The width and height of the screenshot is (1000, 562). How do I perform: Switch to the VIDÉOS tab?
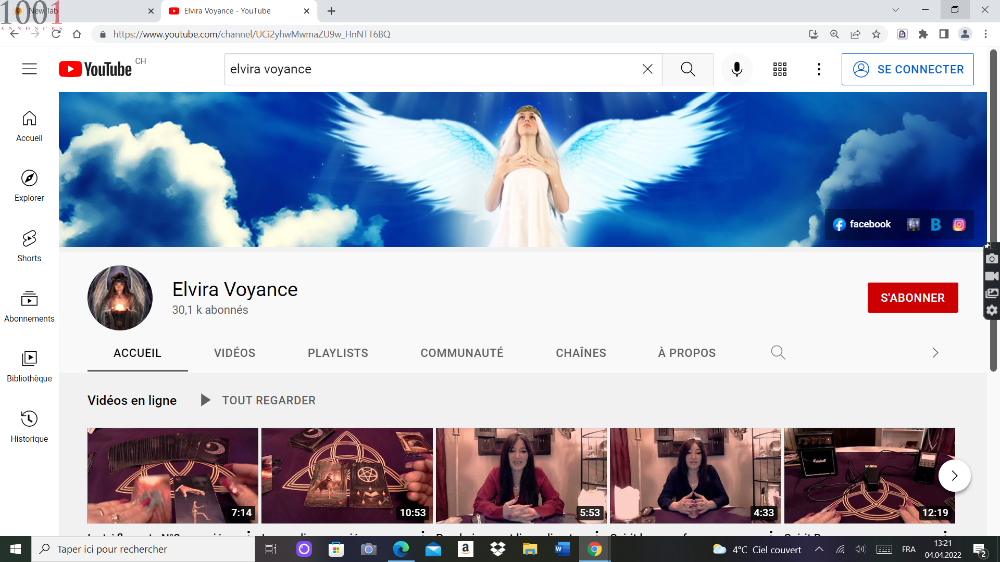pyautogui.click(x=235, y=353)
